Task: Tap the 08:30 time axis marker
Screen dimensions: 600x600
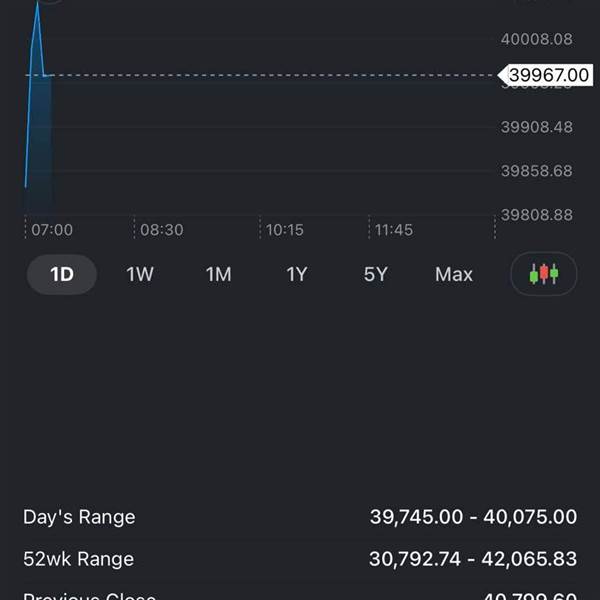Action: 161,230
